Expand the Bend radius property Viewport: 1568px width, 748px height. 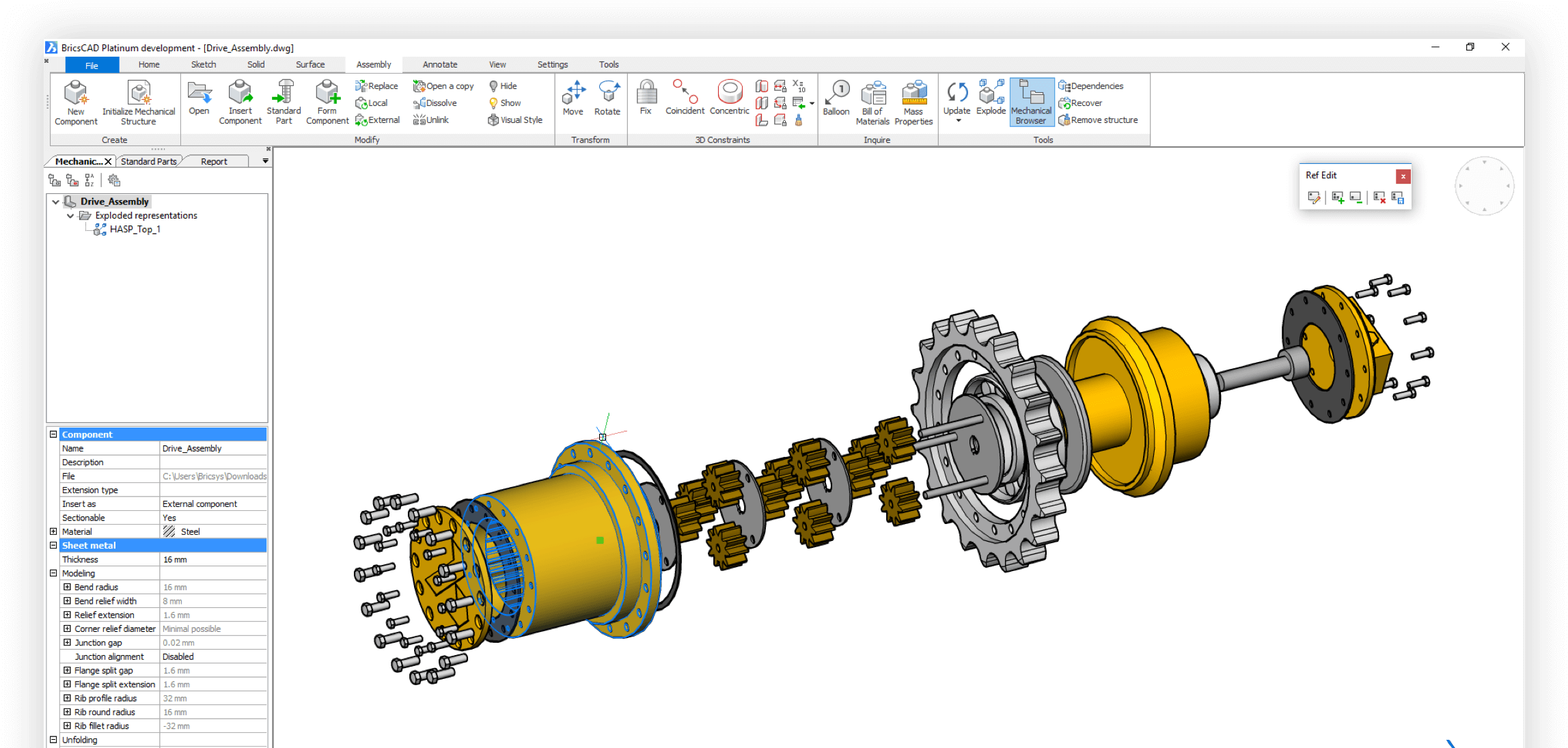point(67,587)
